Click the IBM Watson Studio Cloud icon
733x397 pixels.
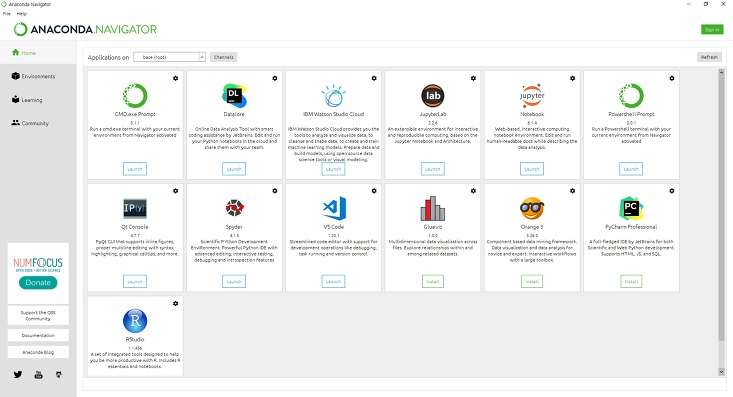333,95
